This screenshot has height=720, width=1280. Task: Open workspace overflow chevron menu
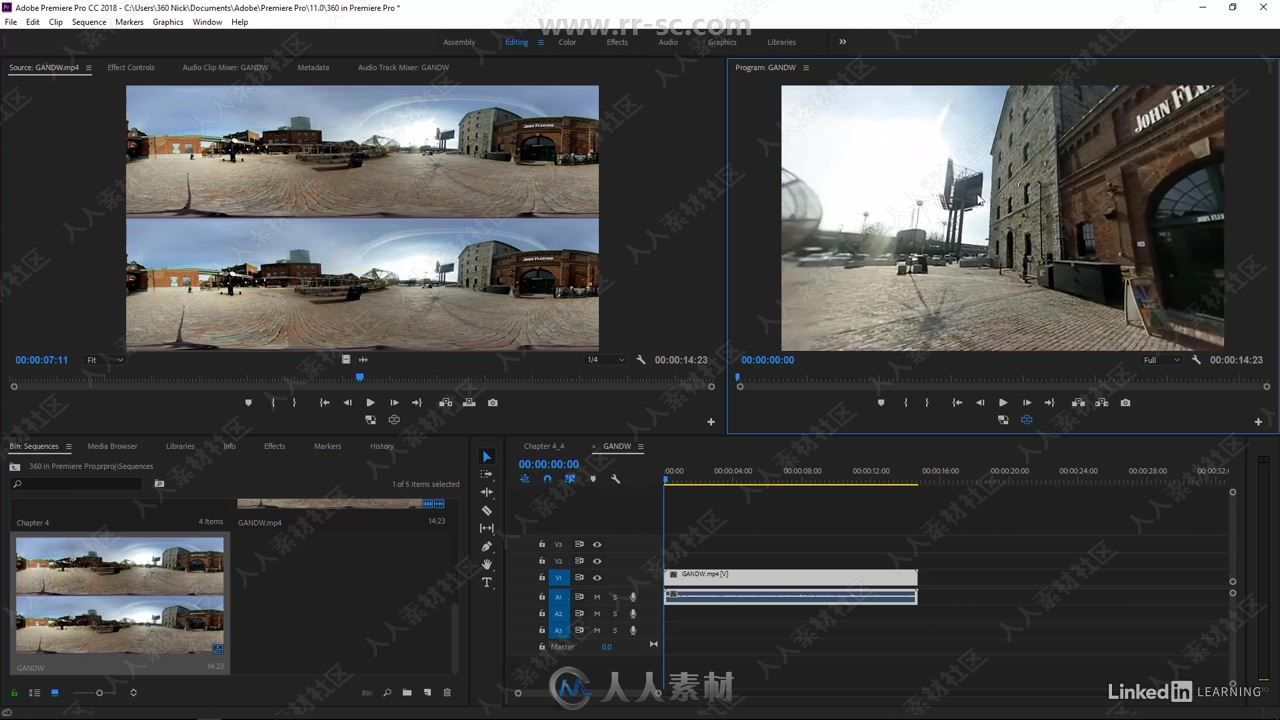[x=842, y=42]
